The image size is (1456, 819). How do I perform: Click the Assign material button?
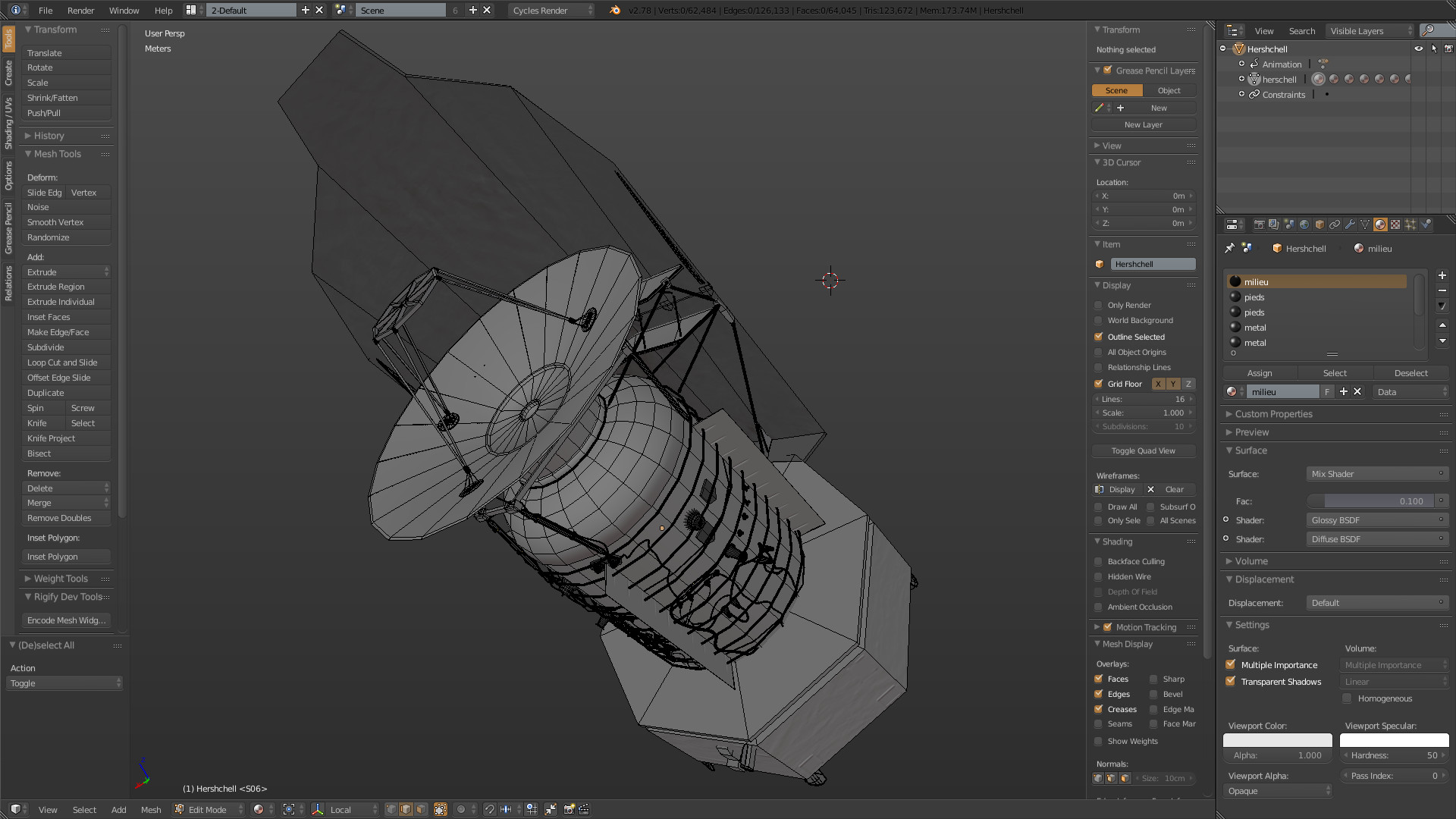(1260, 373)
